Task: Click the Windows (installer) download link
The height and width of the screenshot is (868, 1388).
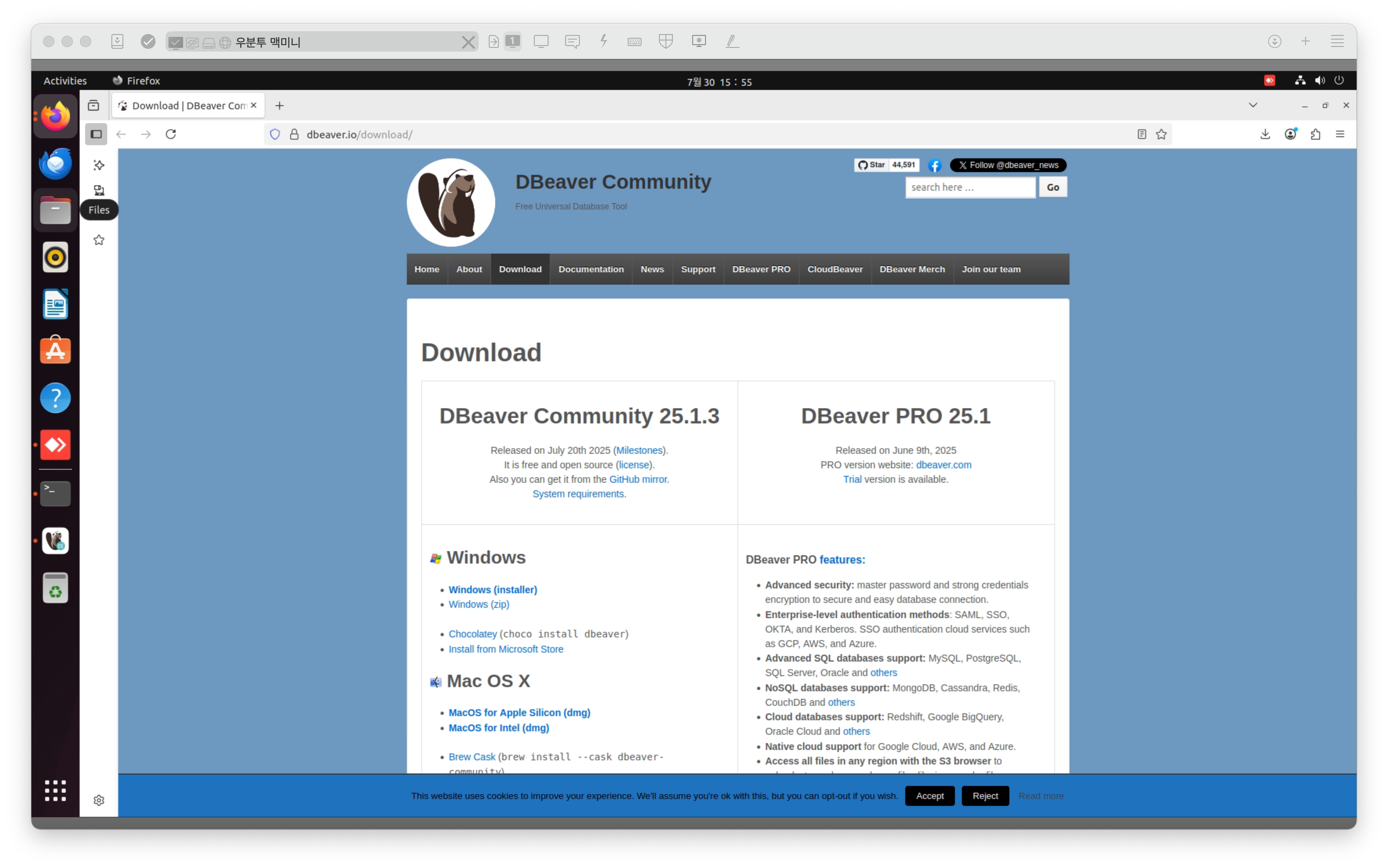Action: tap(492, 590)
